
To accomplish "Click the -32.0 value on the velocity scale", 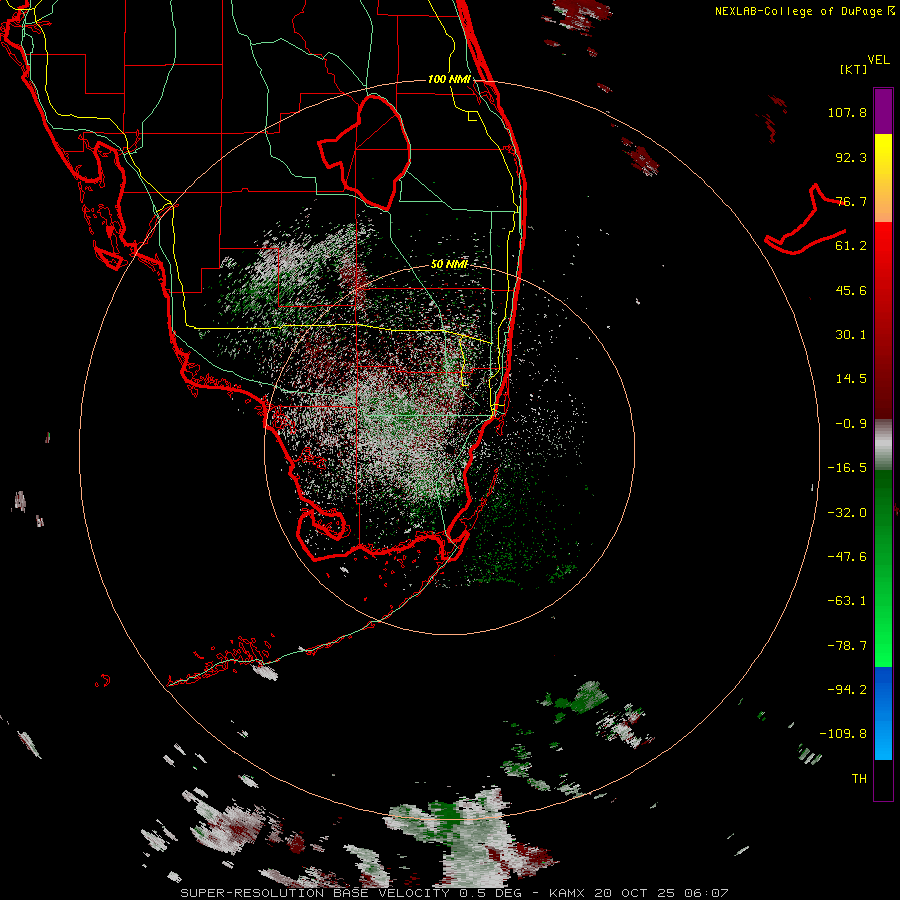I will [x=847, y=513].
